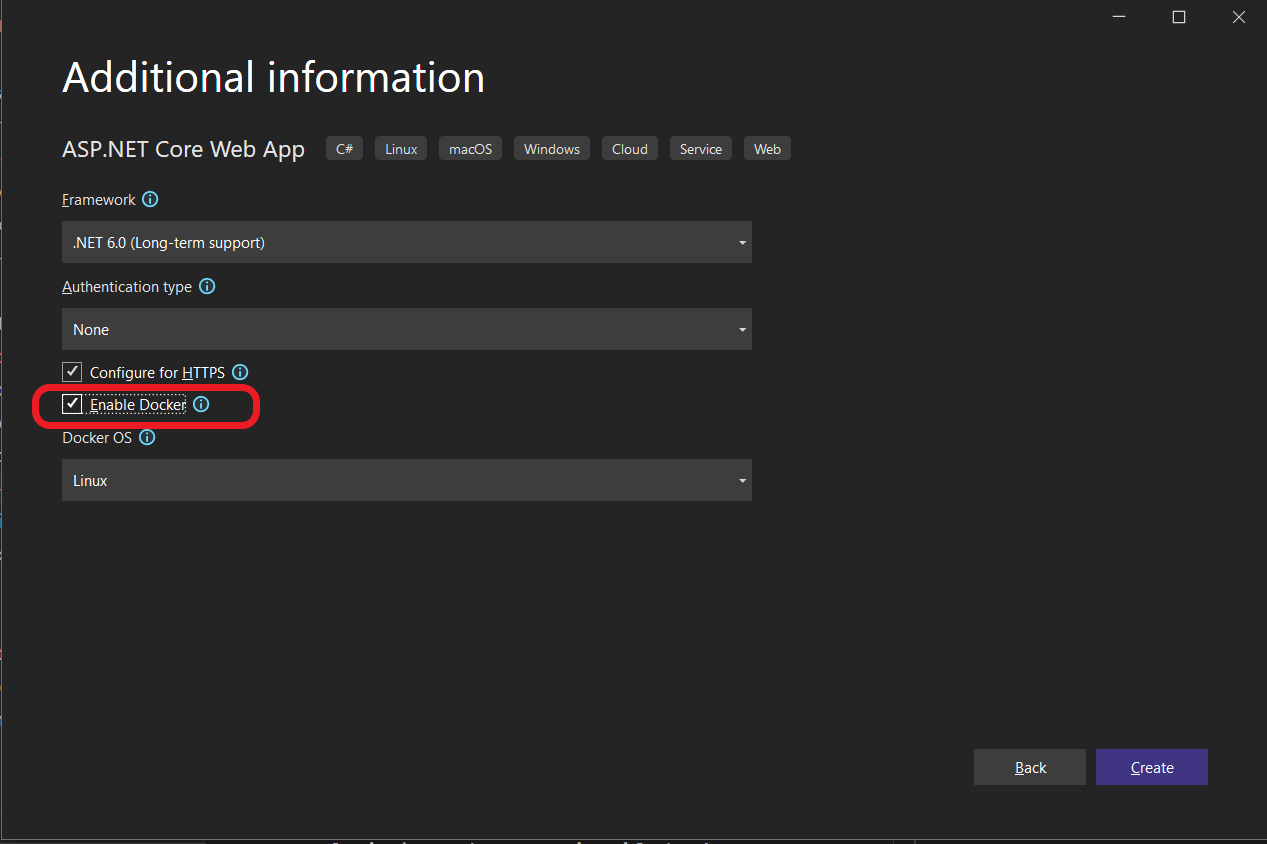
Task: Open the Framework dropdown showing .NET 6.0
Action: (406, 242)
